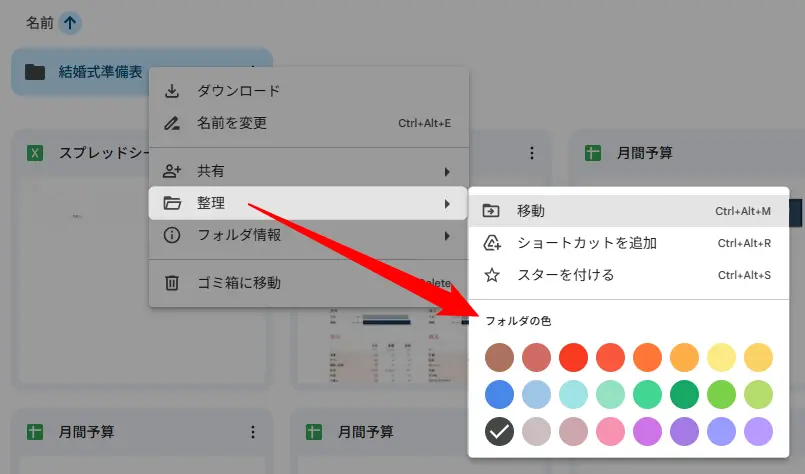Choose 移動 from the organize submenu
805x474 pixels.
(531, 211)
